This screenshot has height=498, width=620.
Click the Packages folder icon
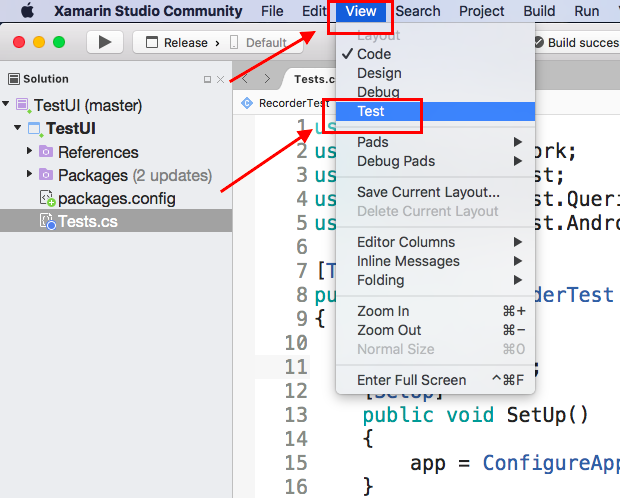46,174
